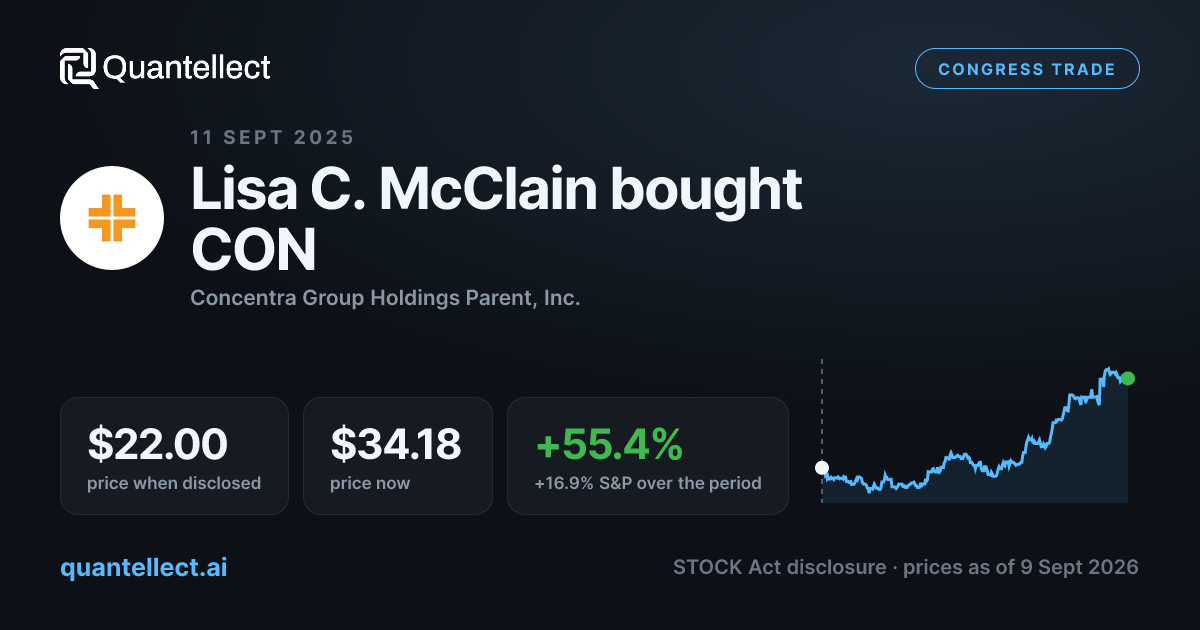Click the price when disclosed label

(x=174, y=483)
